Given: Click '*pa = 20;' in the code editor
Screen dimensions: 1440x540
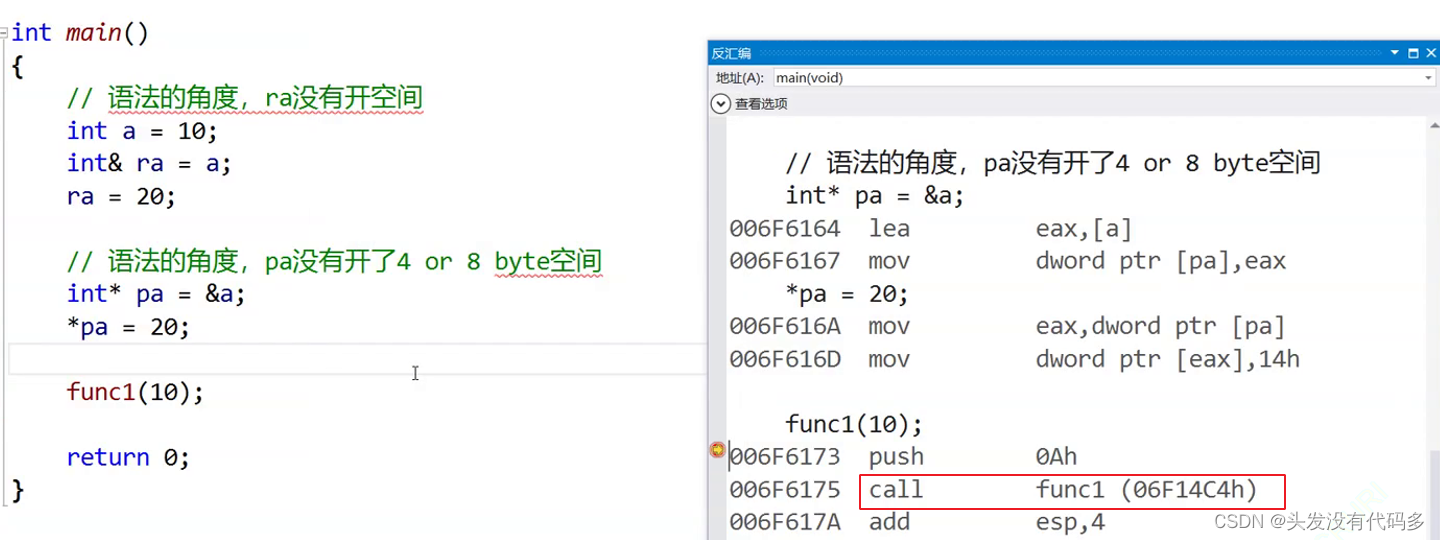Looking at the screenshot, I should (128, 327).
